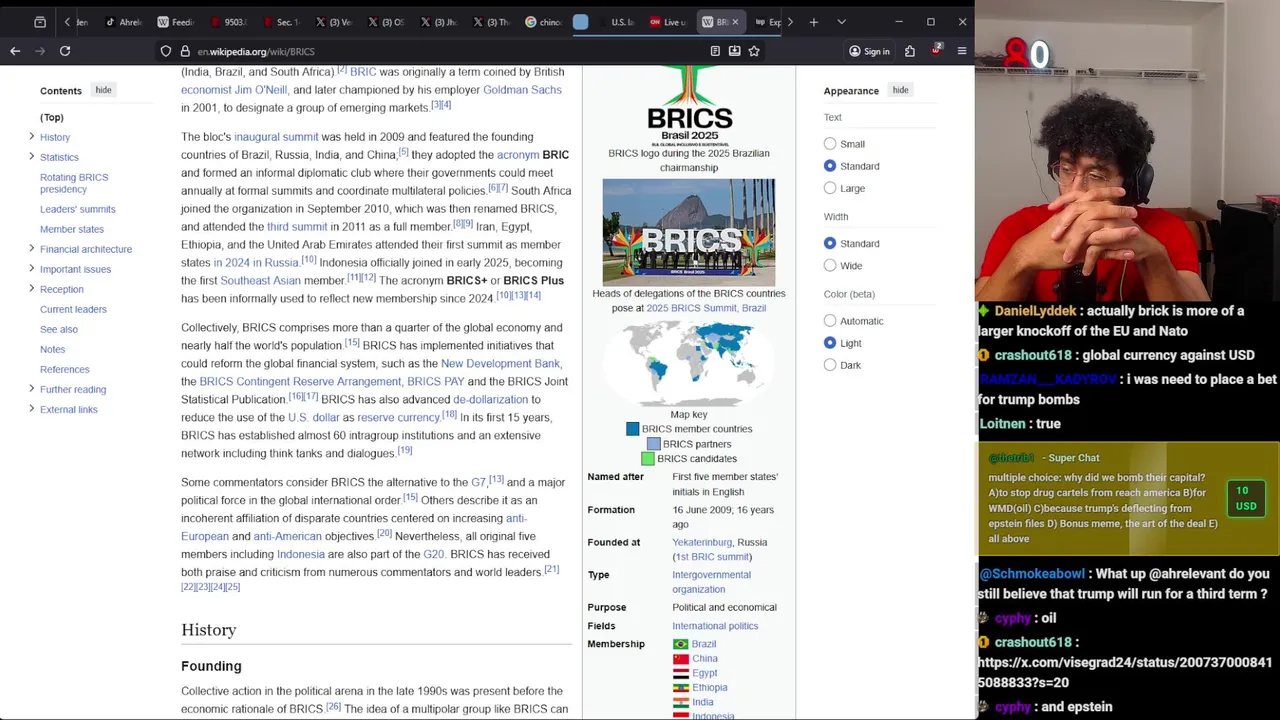
Task: Show site security padlock information
Action: [185, 51]
